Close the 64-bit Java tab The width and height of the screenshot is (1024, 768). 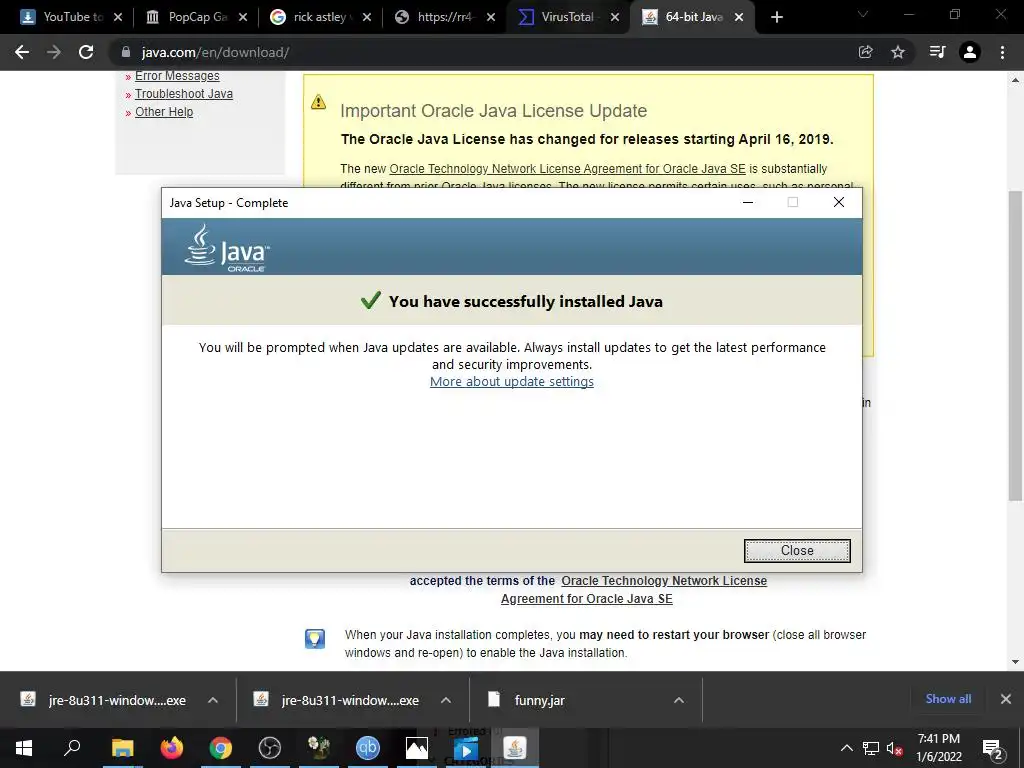[x=739, y=18]
